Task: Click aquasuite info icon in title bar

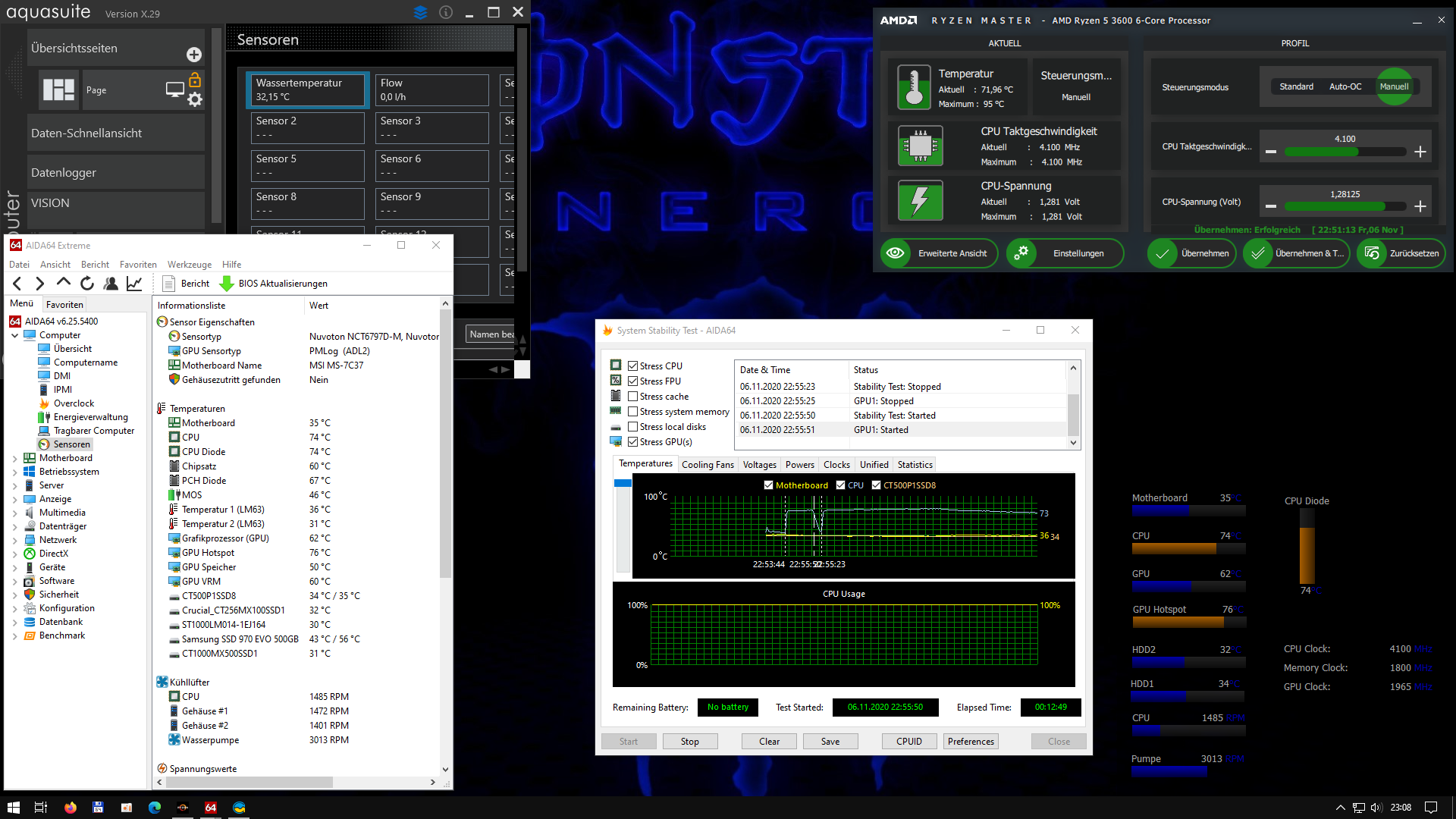Action: [x=446, y=12]
